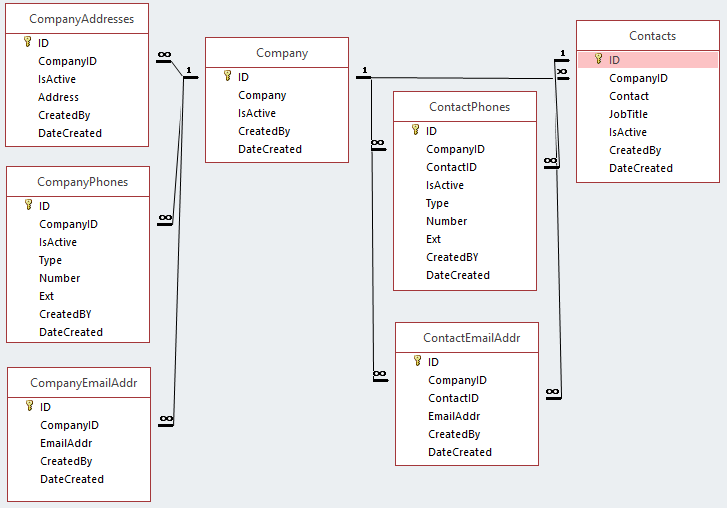Select the Contacts table title bar
Screen dimensions: 727x508
pos(648,36)
